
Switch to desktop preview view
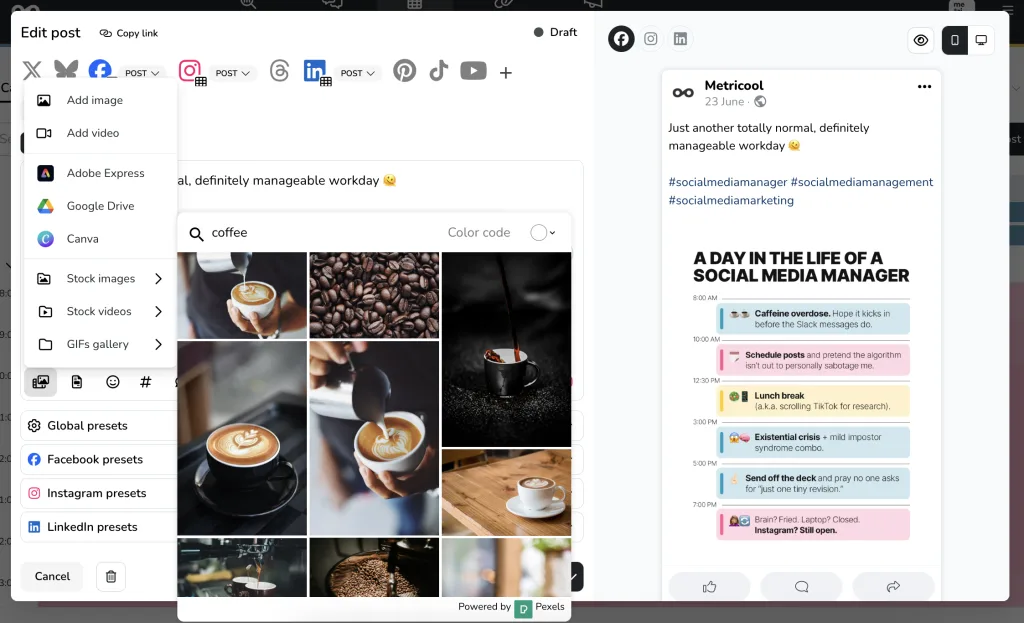(981, 40)
